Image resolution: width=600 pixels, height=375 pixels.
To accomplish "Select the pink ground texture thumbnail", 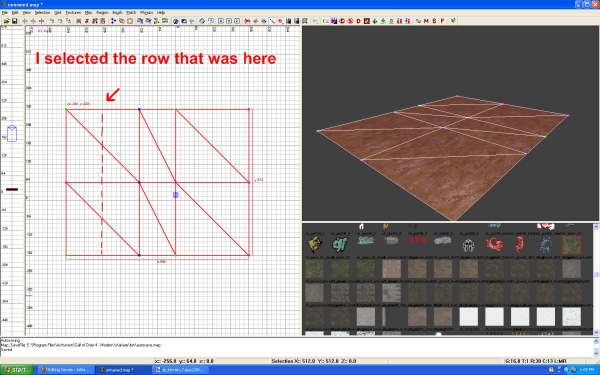I will [391, 269].
